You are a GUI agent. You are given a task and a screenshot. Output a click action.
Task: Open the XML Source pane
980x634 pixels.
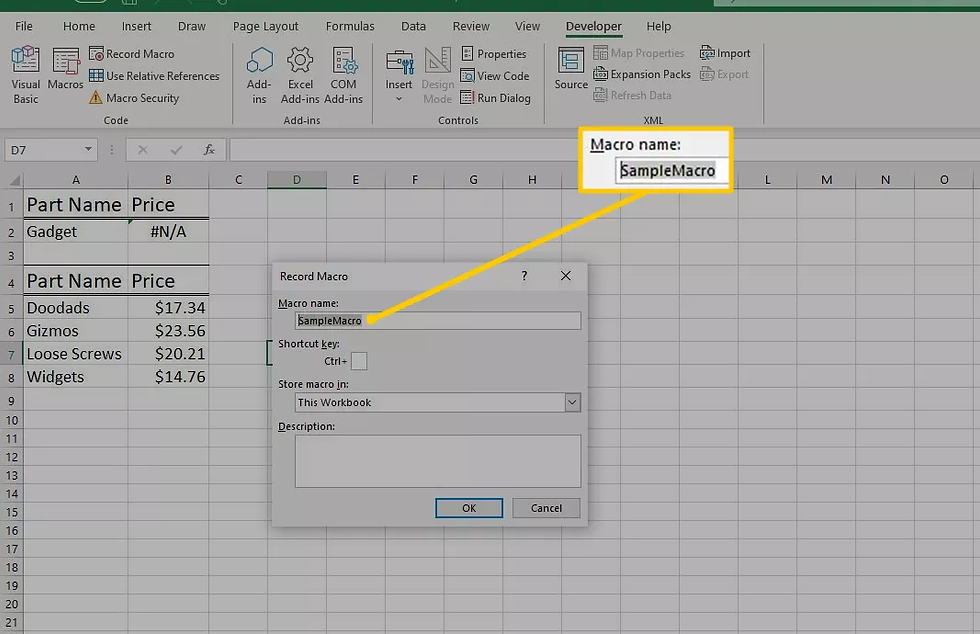pyautogui.click(x=571, y=69)
